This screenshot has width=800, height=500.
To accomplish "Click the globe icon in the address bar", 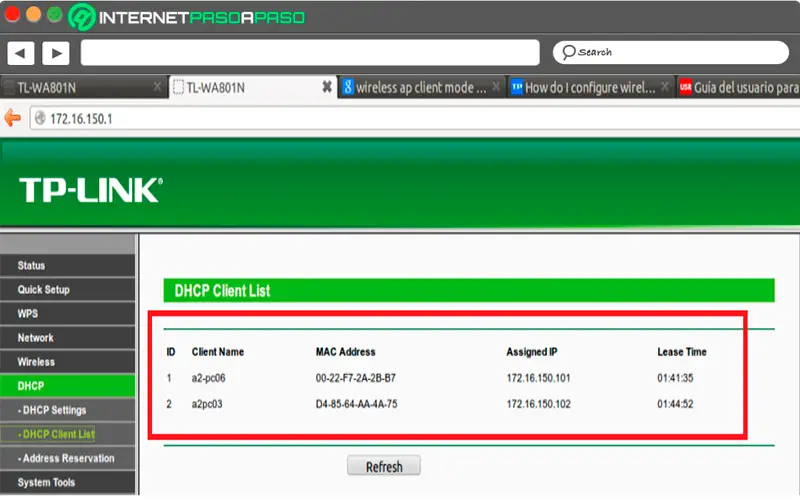I will (40, 118).
